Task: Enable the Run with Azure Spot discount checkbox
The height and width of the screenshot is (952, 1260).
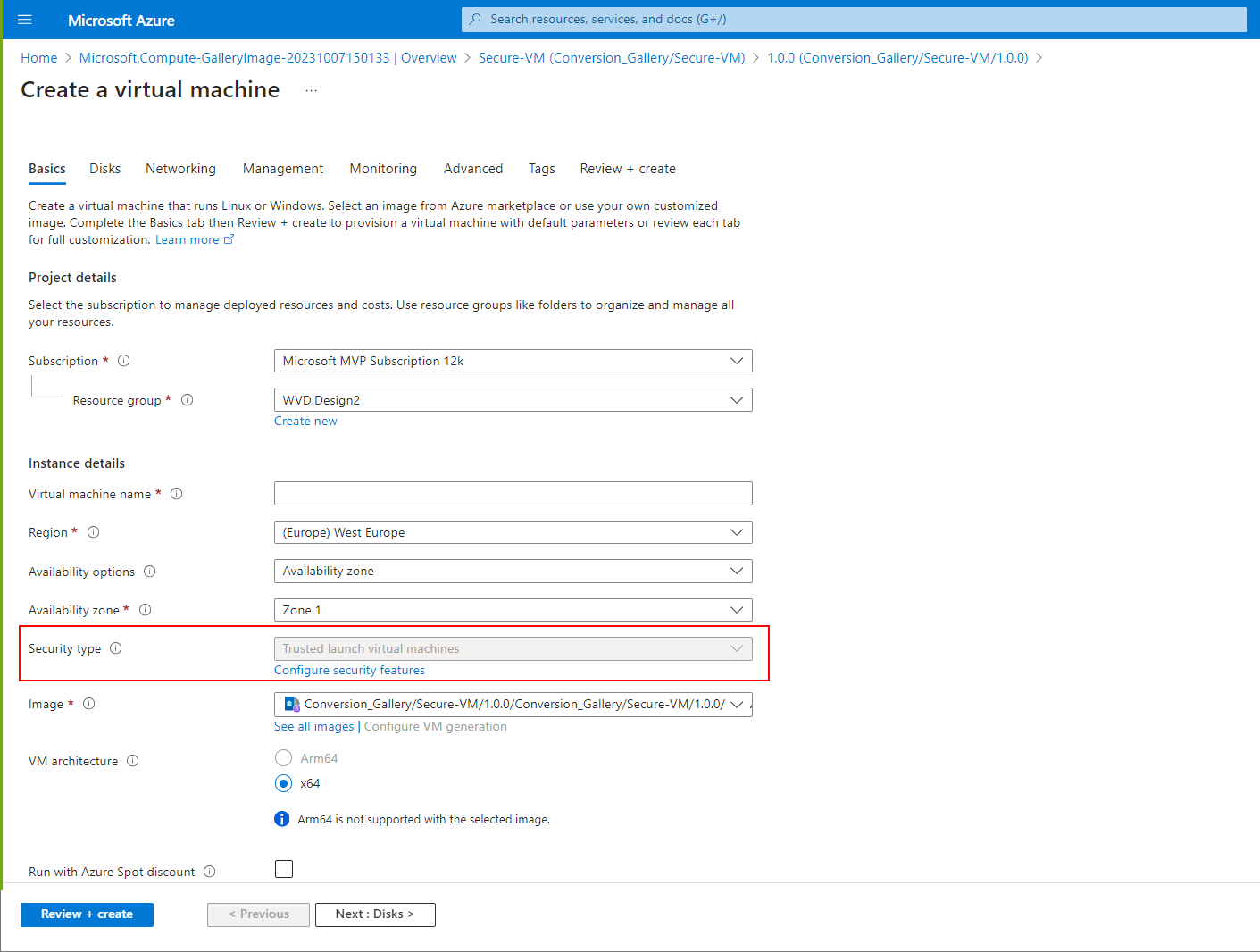Action: [284, 869]
